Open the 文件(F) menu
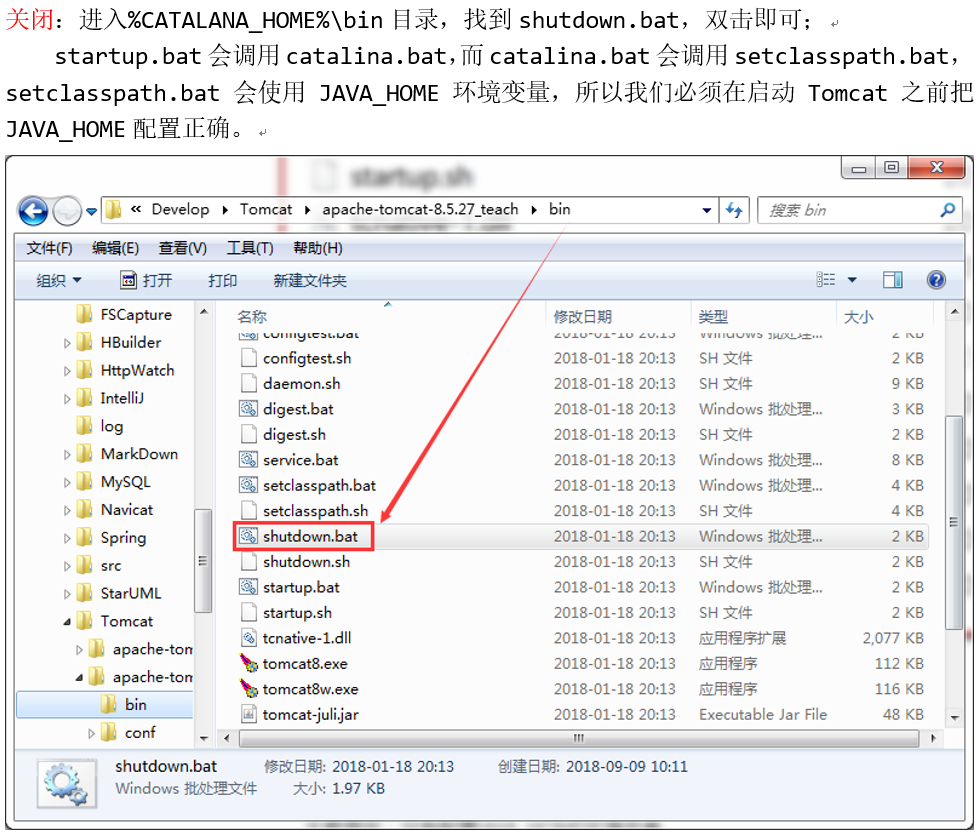Viewport: 978px width, 839px height. click(49, 248)
